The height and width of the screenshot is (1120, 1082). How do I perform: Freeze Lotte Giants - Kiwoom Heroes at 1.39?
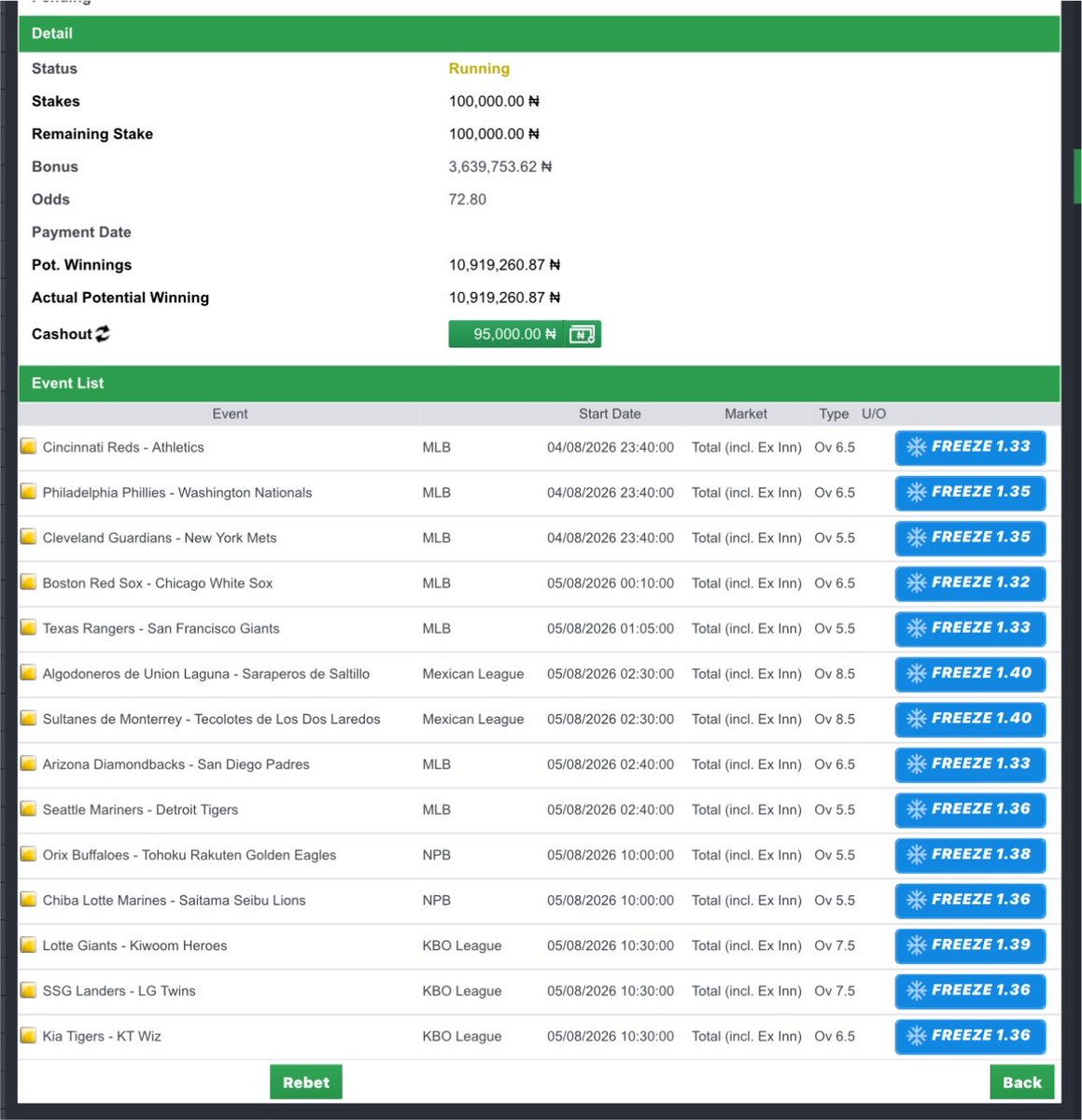click(970, 945)
